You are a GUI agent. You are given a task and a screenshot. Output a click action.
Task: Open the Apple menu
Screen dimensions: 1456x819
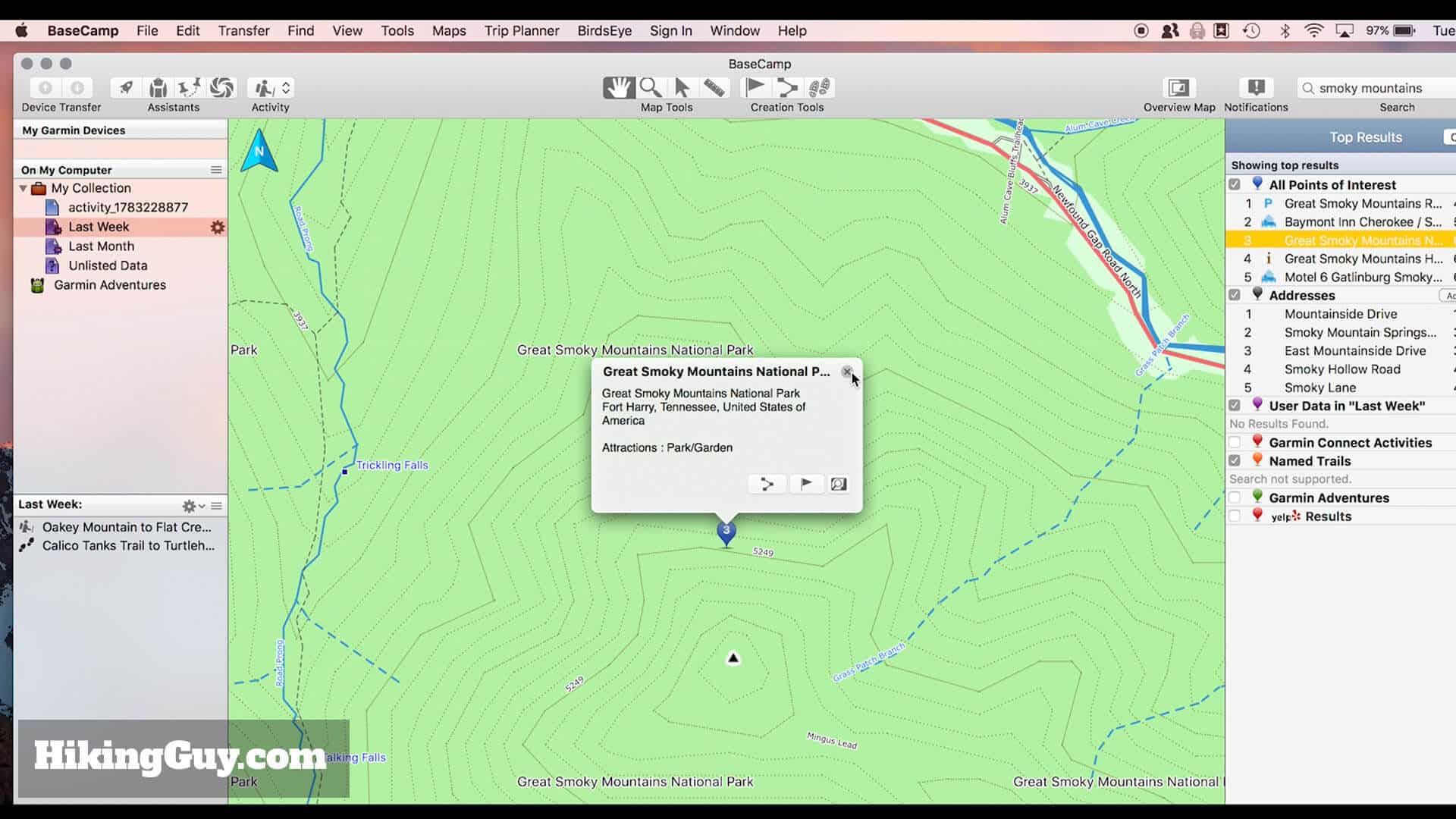21,30
